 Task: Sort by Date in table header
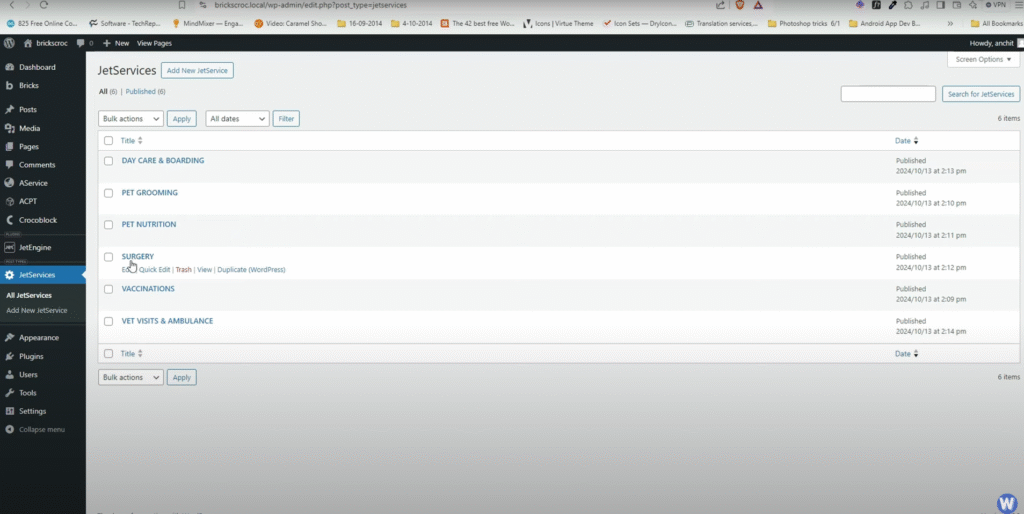906,140
